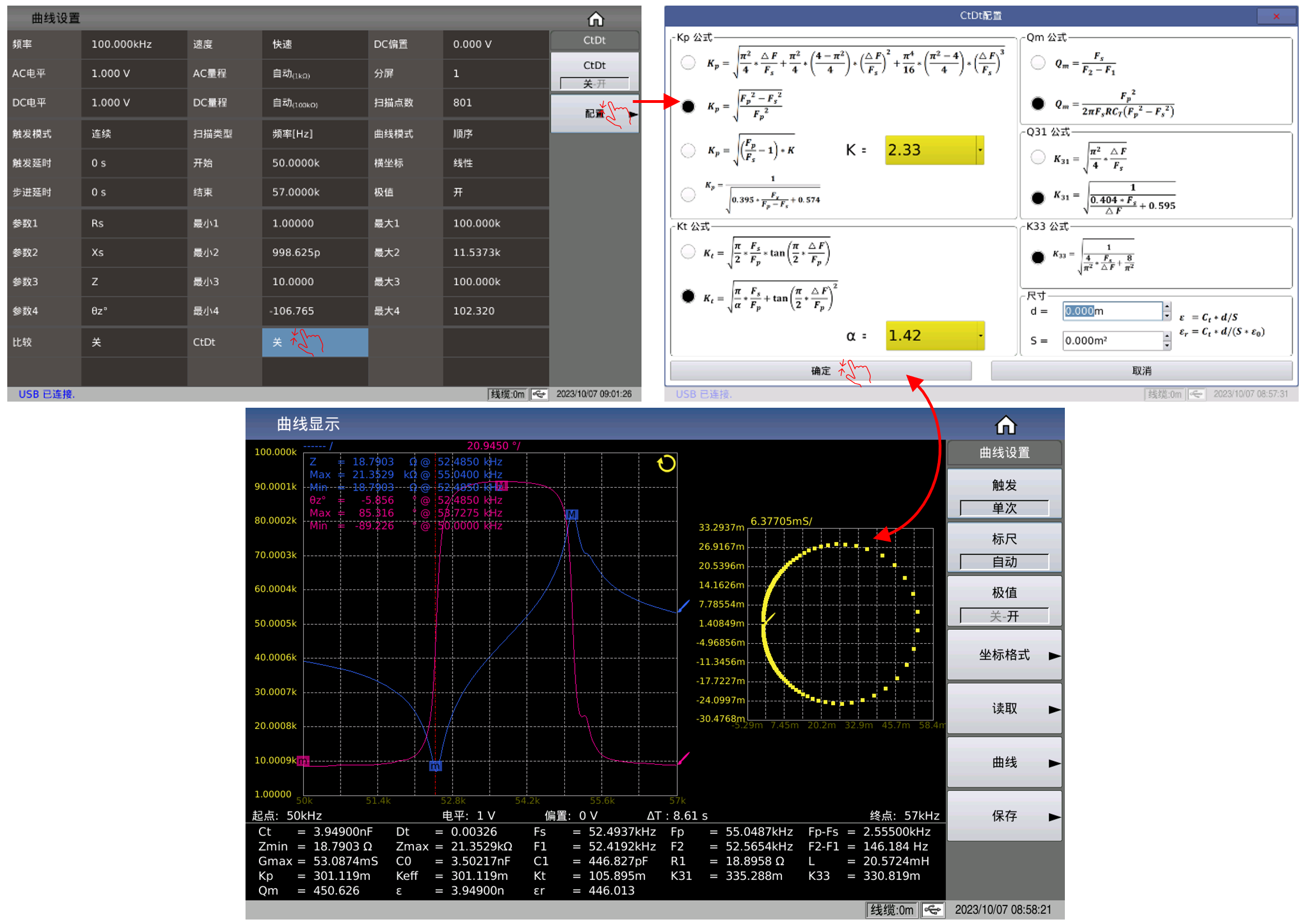Click the min marker m on blue curve
This screenshot has height=924, width=1302.
435,766
